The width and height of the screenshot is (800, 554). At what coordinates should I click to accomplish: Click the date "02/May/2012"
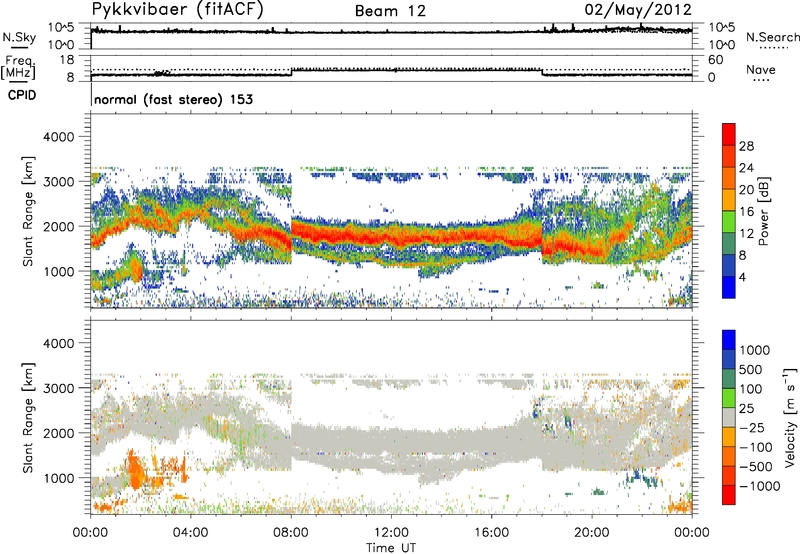coord(638,10)
